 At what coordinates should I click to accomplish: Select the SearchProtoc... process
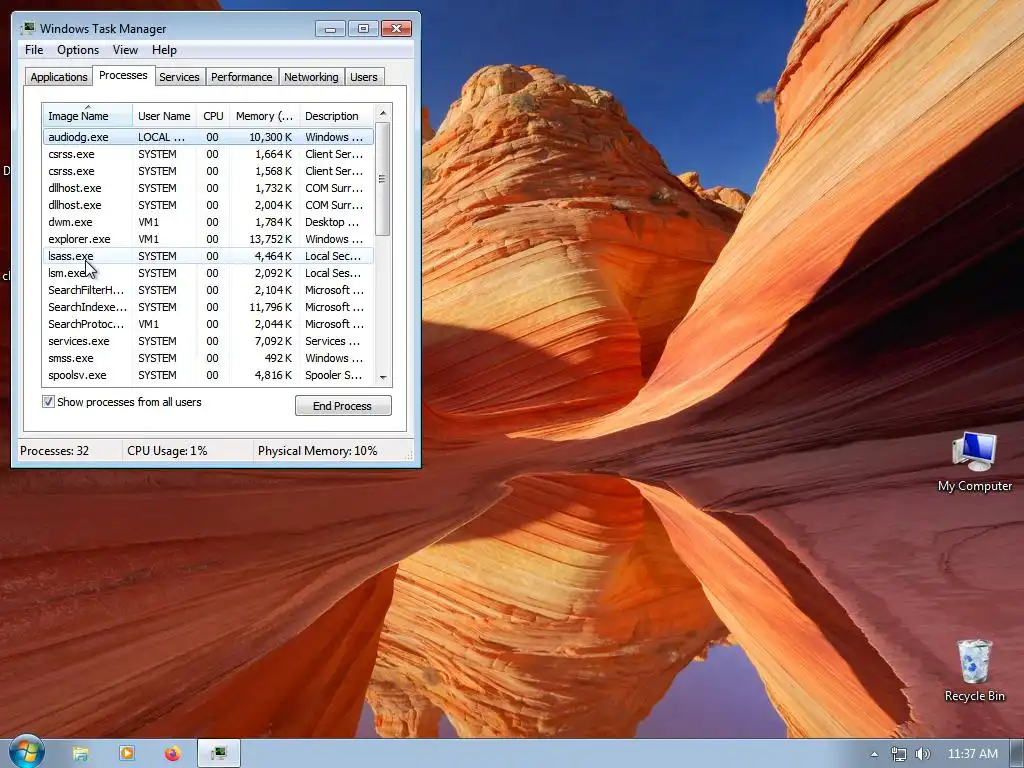208,324
